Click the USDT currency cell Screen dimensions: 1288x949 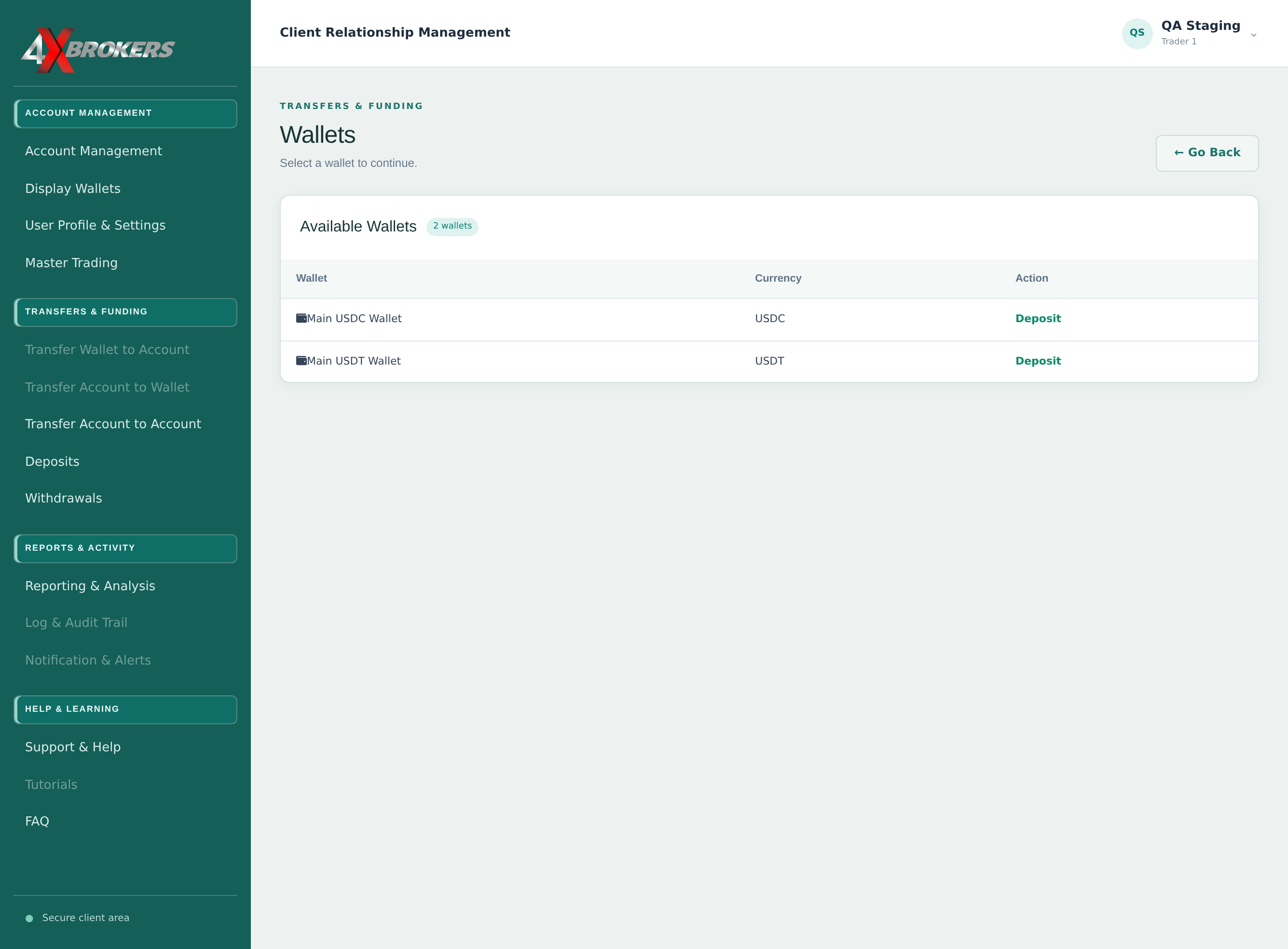pyautogui.click(x=769, y=361)
